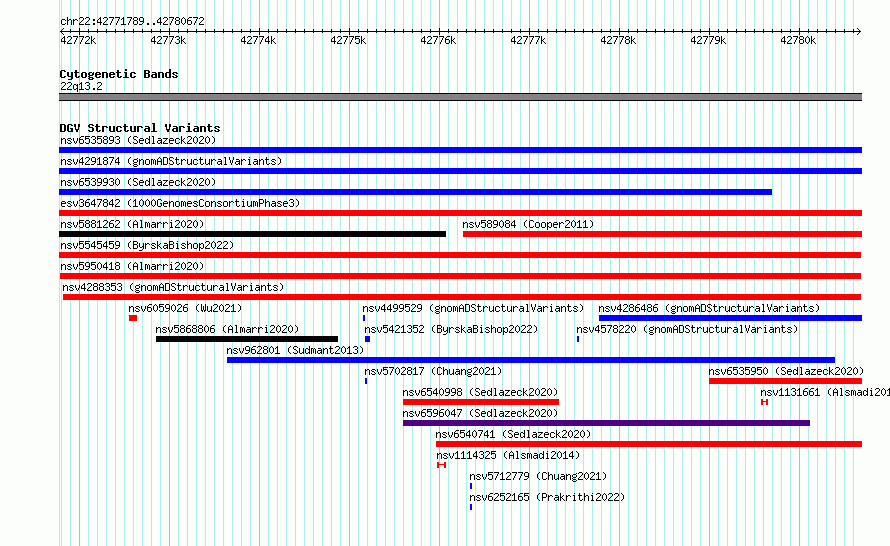Select the small red block under nsv6059026
The height and width of the screenshot is (546, 890).
click(133, 318)
